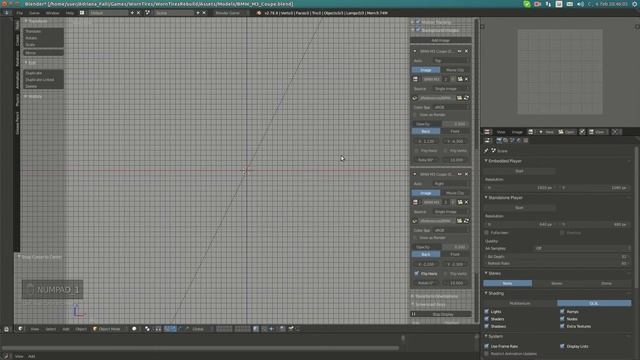Enable View as Render for Top-axis image

[416, 115]
